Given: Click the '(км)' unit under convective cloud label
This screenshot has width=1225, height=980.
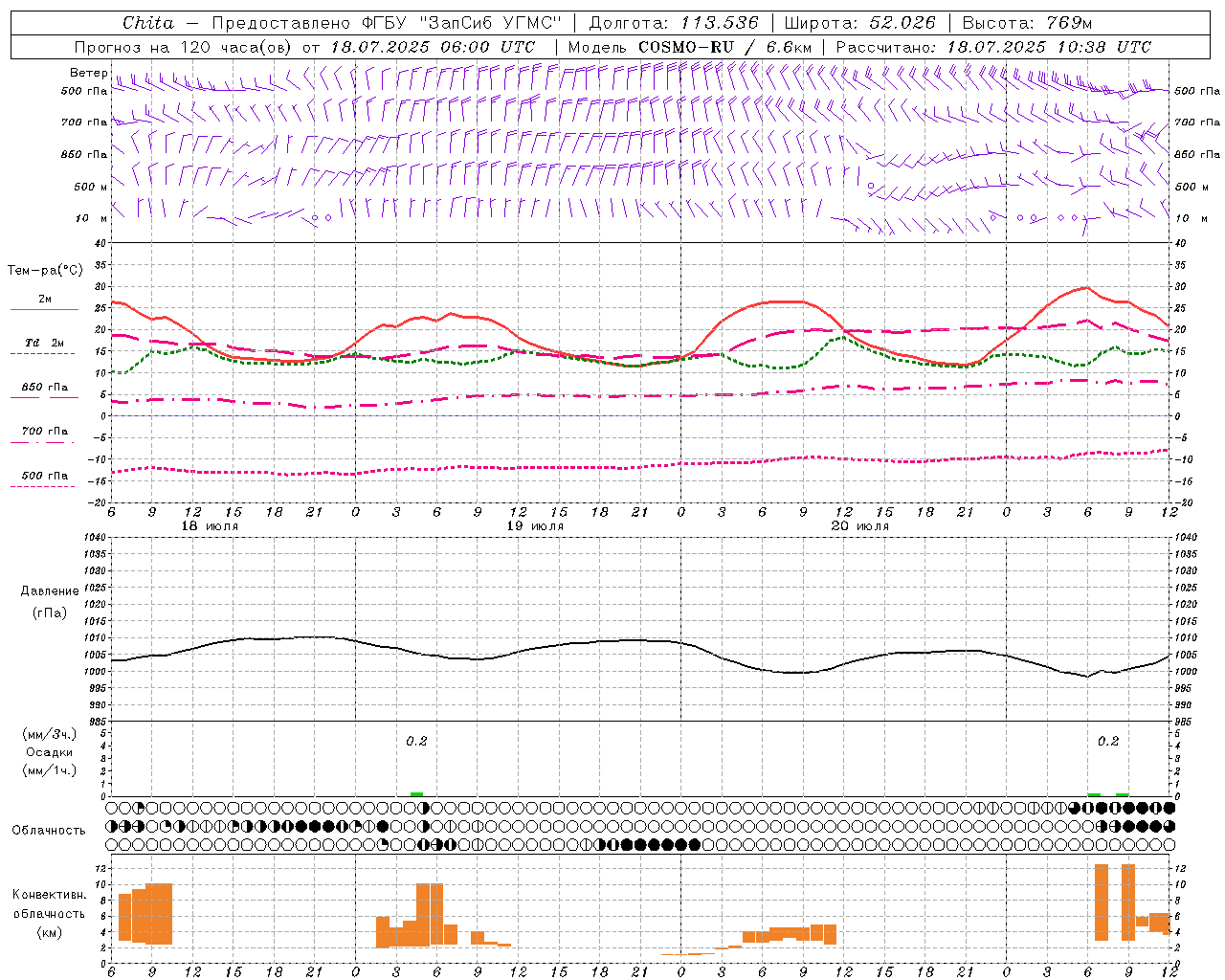Looking at the screenshot, I should (x=50, y=932).
